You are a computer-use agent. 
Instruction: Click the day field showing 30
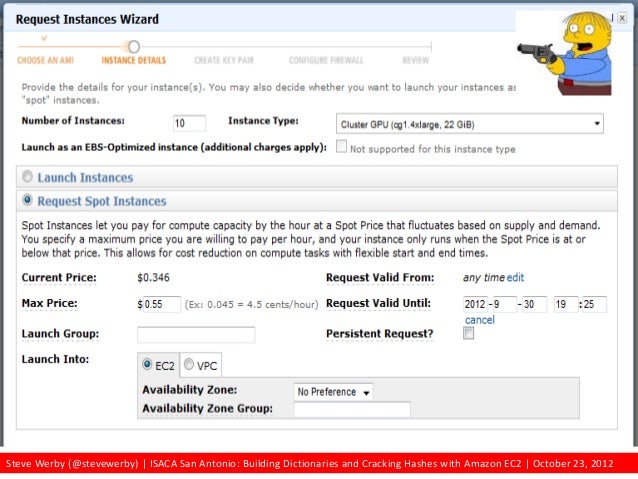click(x=535, y=304)
